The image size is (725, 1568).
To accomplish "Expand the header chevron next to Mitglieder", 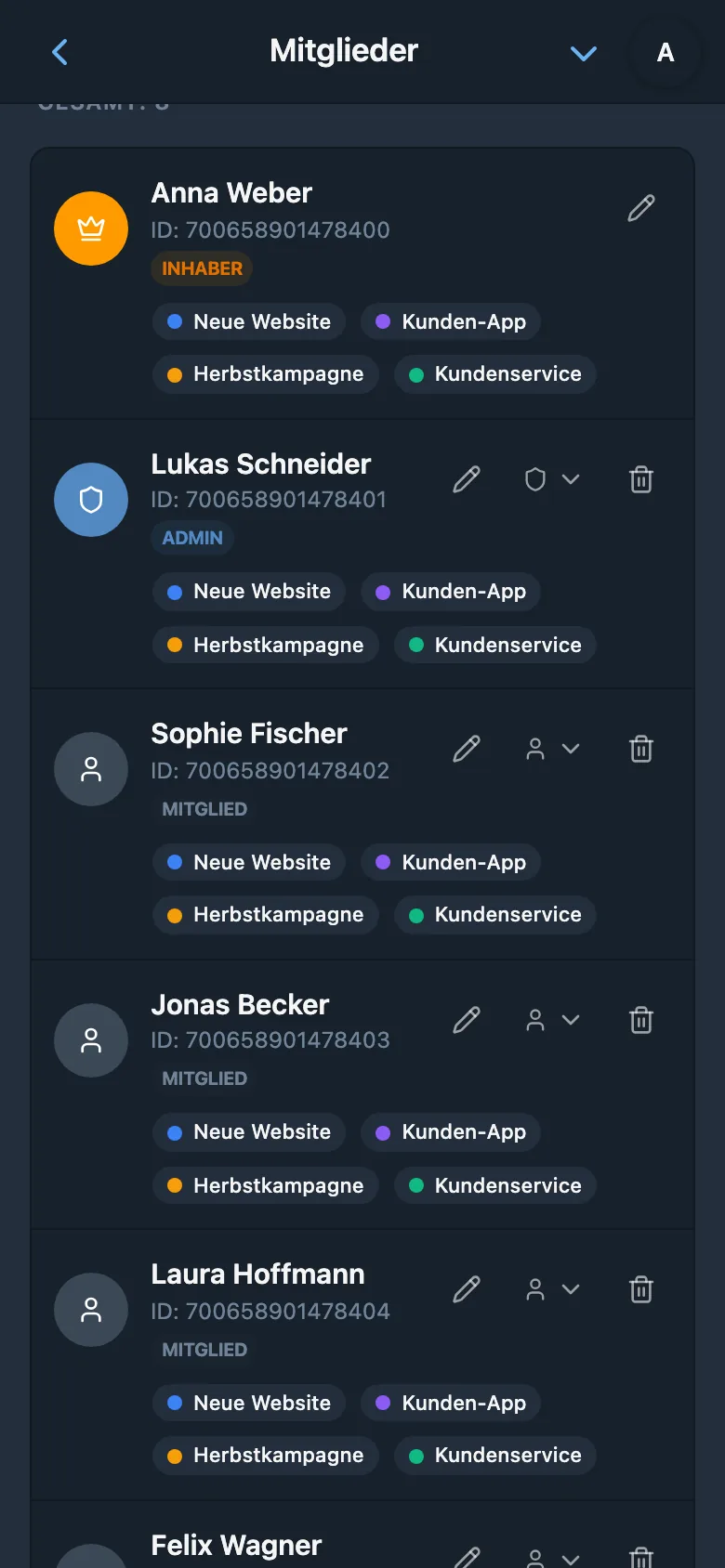I will 584,53.
